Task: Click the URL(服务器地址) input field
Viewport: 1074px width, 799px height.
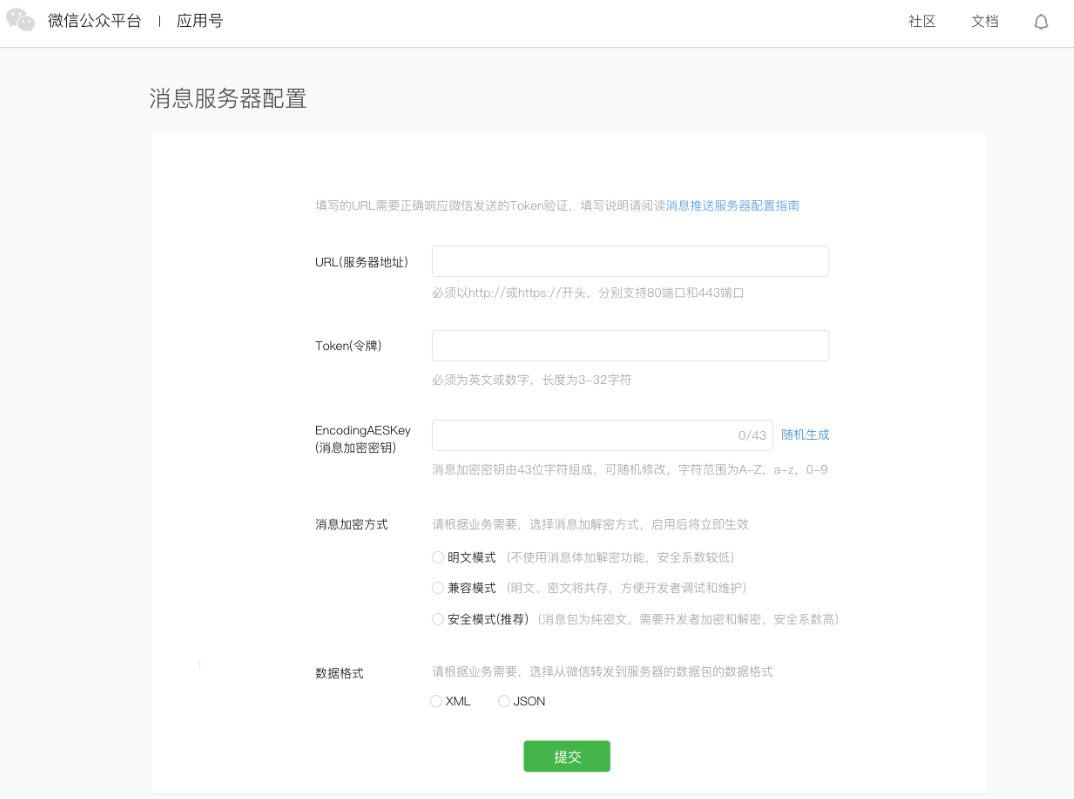Action: [x=630, y=260]
